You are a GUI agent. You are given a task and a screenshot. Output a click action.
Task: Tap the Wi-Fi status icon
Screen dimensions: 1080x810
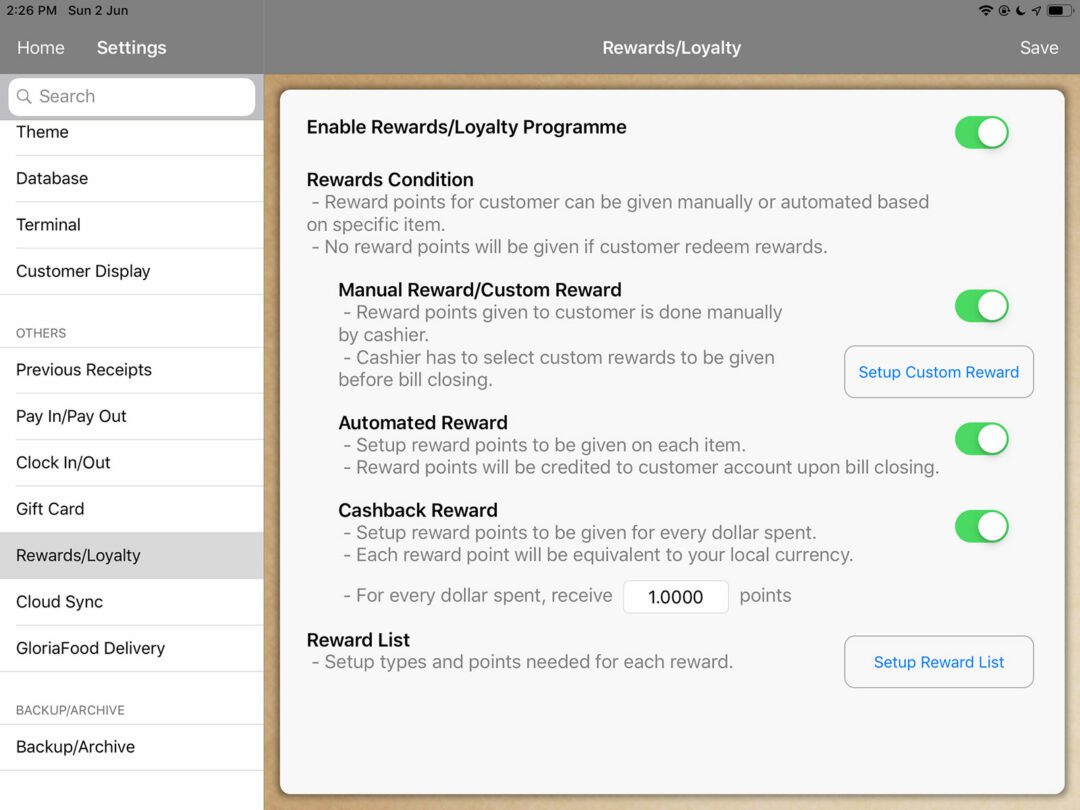point(986,10)
